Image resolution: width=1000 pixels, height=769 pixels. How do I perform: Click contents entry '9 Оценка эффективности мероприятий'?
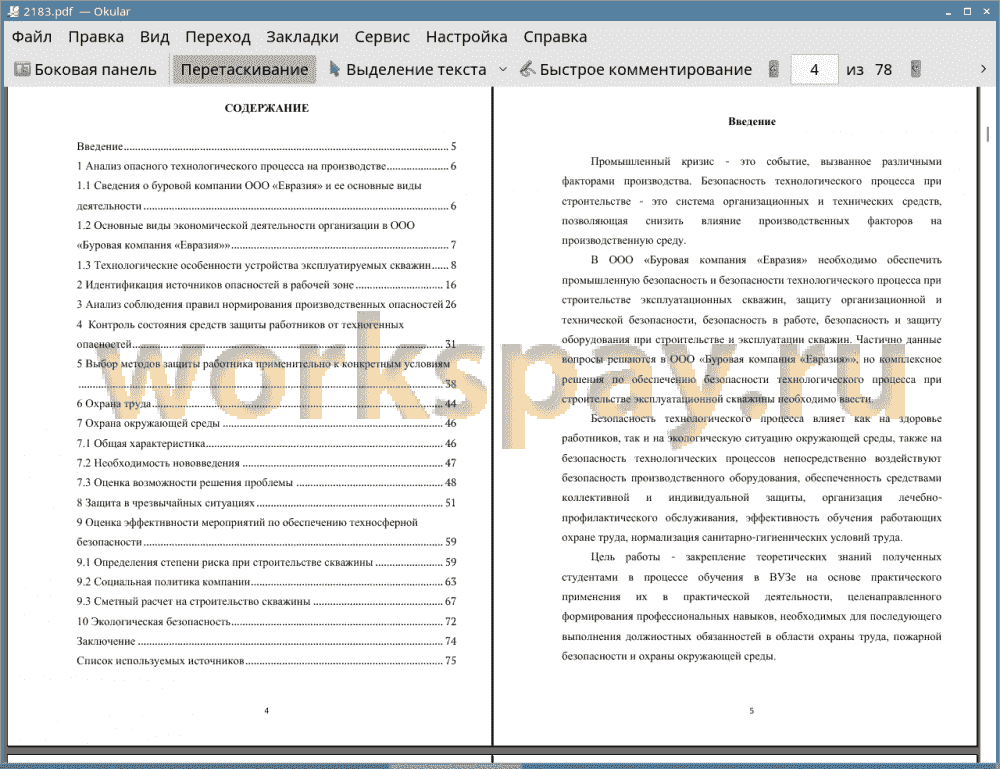[x=266, y=532]
